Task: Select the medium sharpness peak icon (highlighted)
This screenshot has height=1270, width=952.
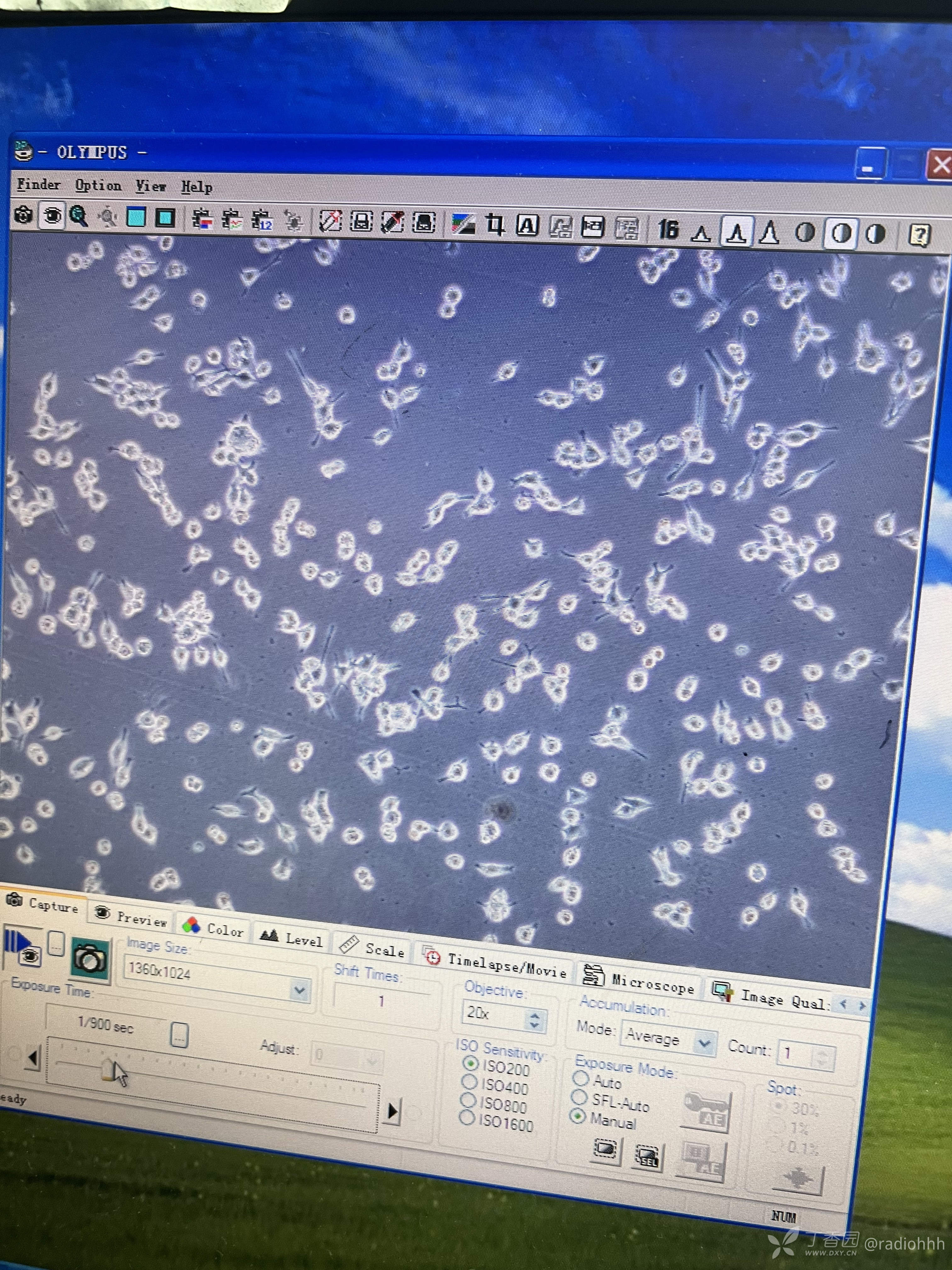Action: click(736, 232)
